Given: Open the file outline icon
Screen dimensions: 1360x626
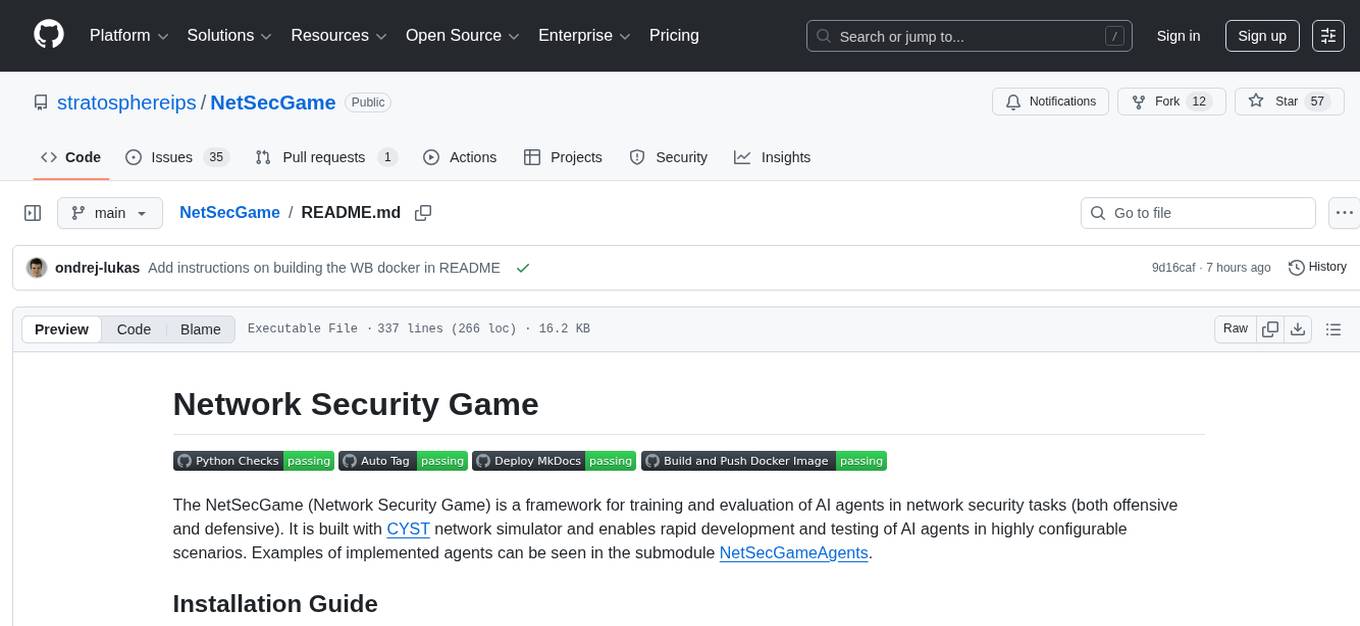Looking at the screenshot, I should point(1334,328).
